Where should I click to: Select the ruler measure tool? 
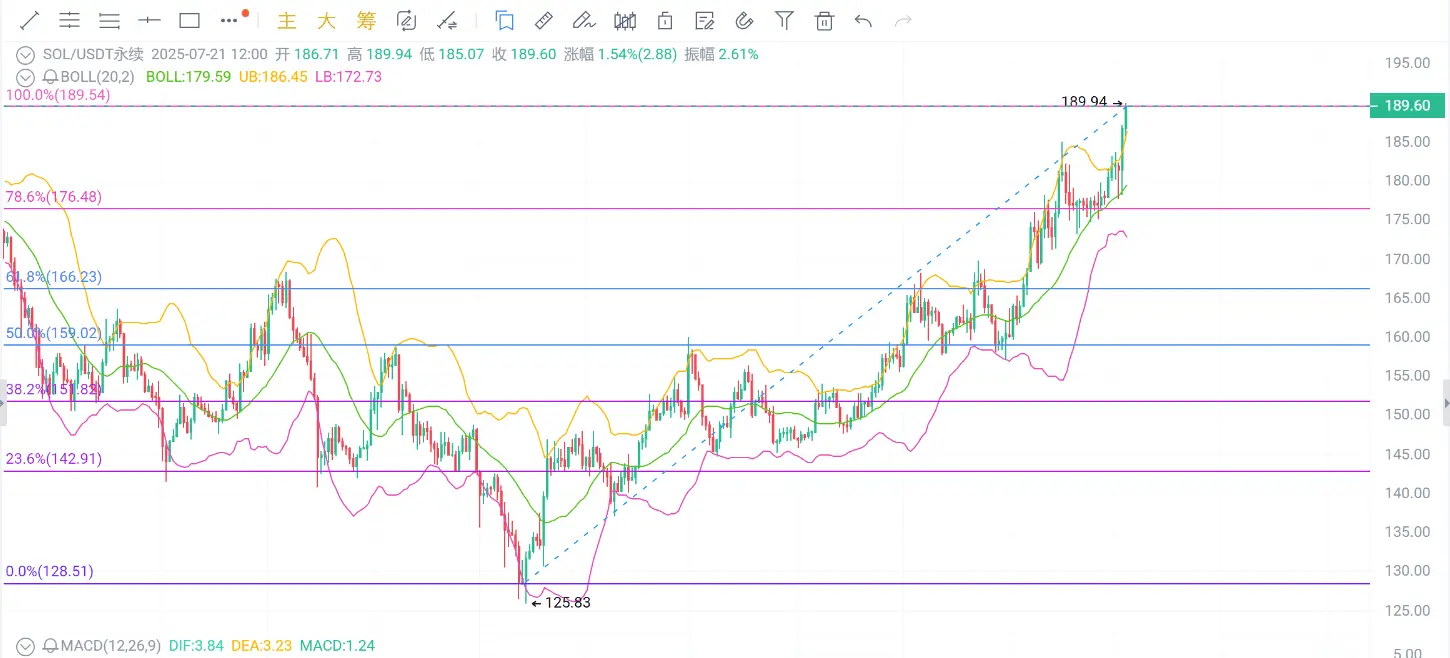click(544, 20)
